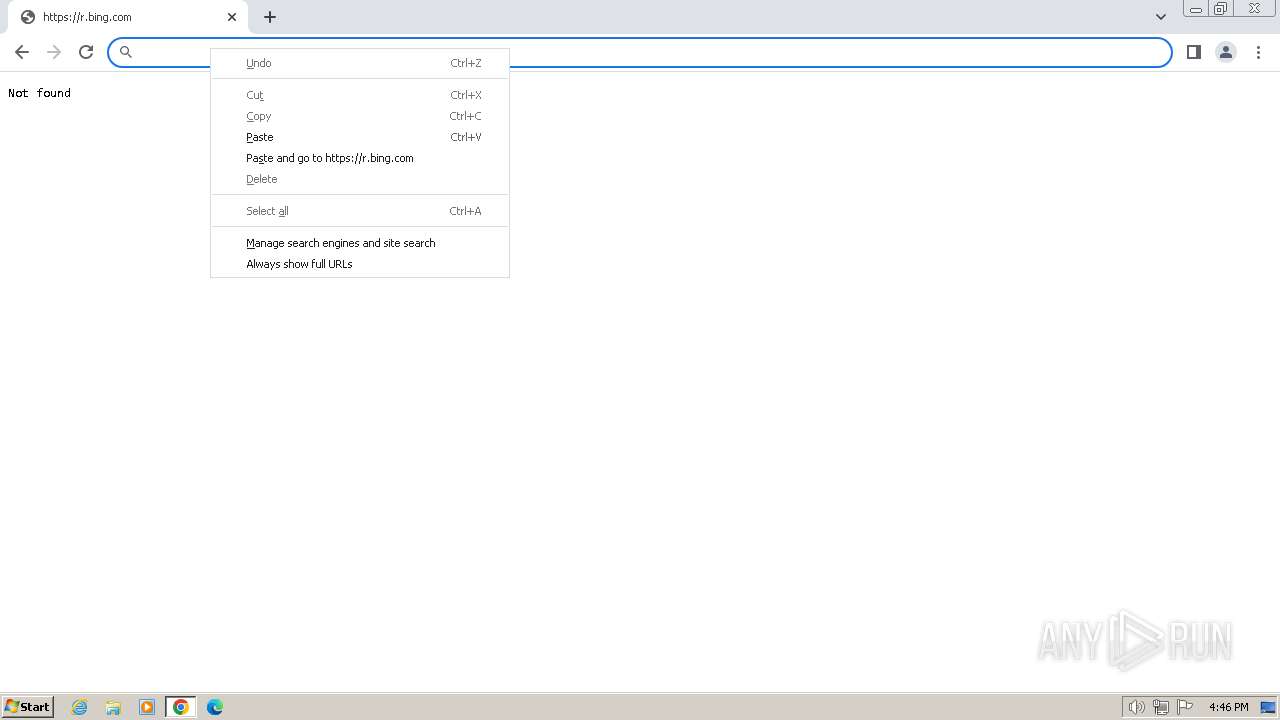Choose Select all in context menu
Viewport: 1280px width, 720px height.
360,211
